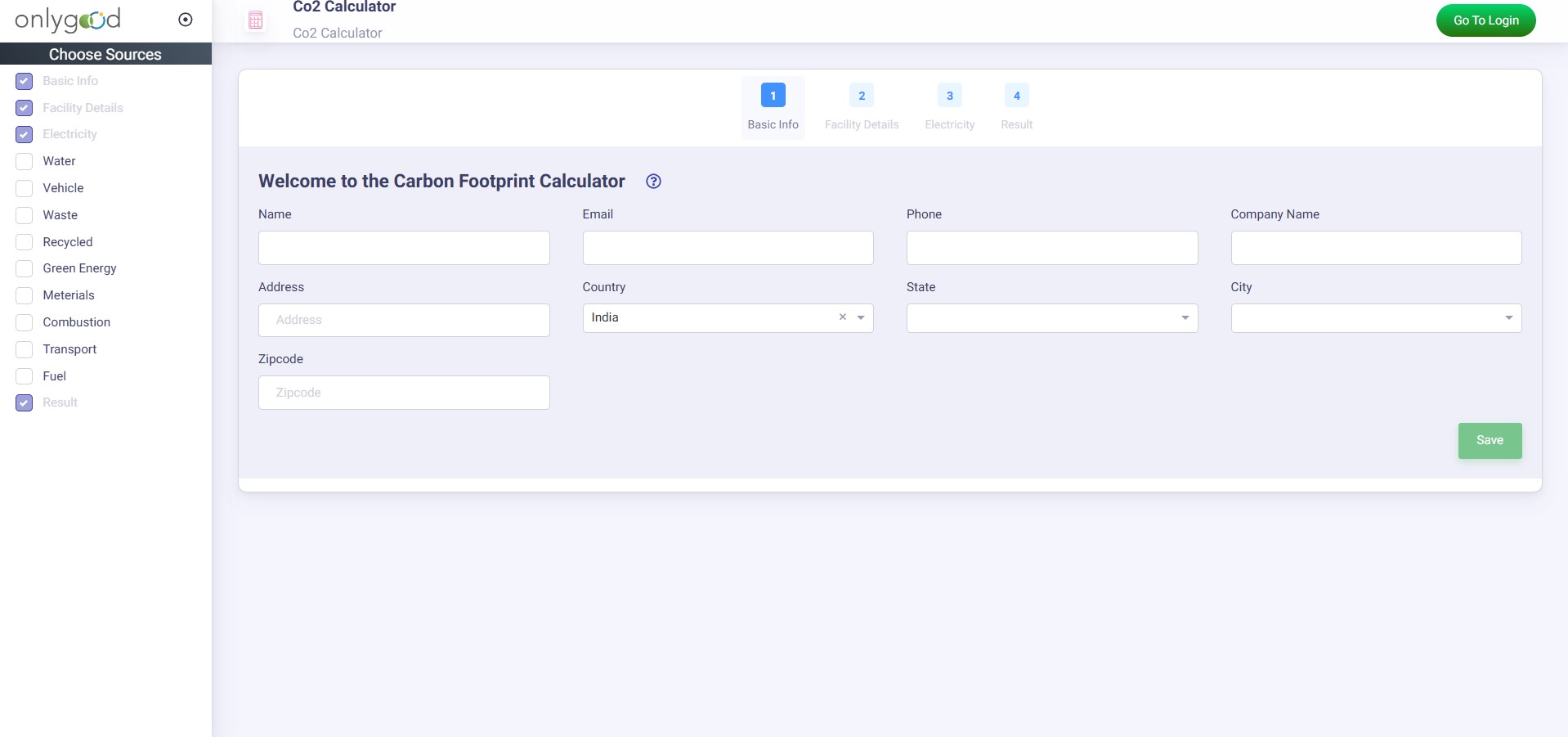
Task: Tick the Green Energy checkbox
Action: coord(25,269)
